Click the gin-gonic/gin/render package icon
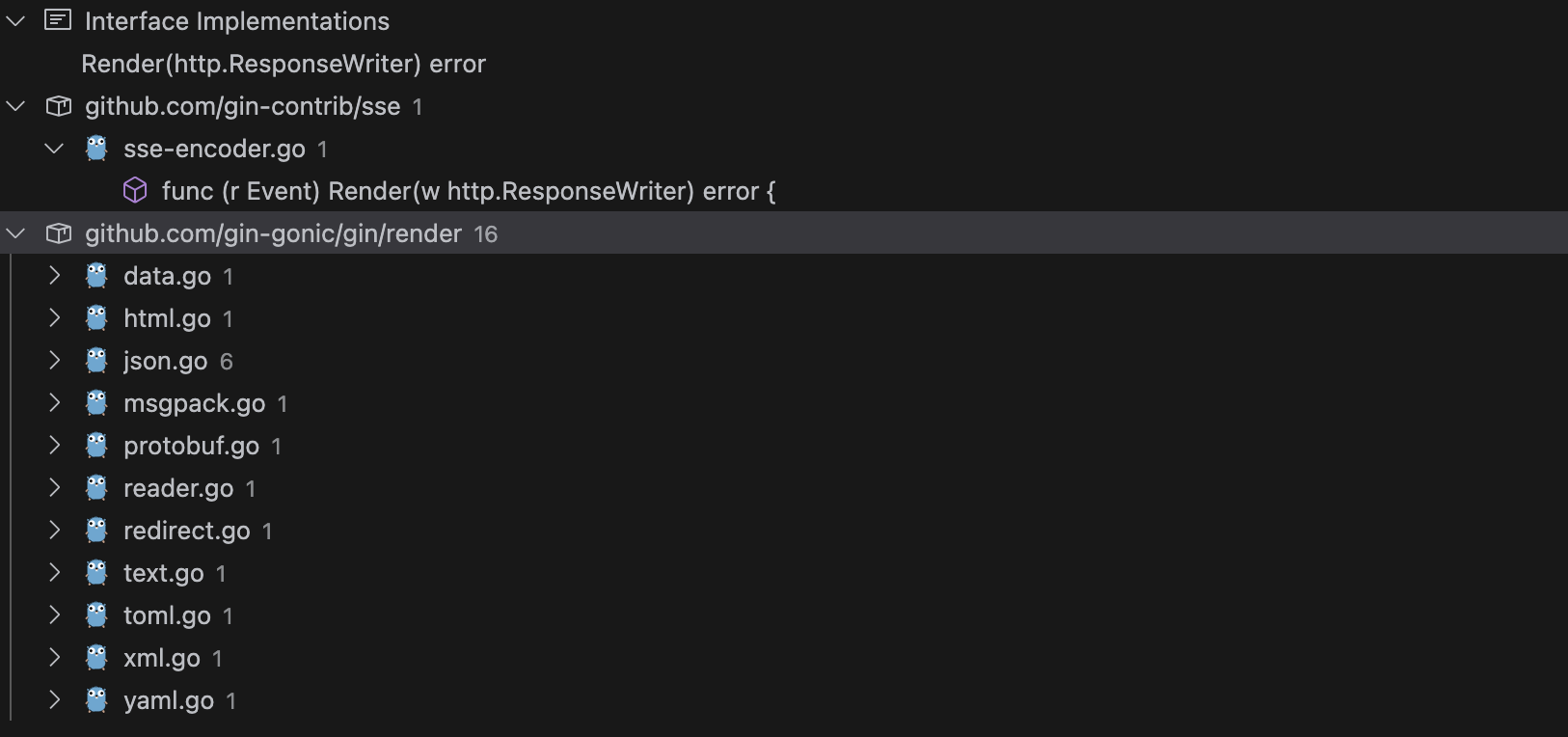Viewport: 1568px width, 737px height. 59,233
